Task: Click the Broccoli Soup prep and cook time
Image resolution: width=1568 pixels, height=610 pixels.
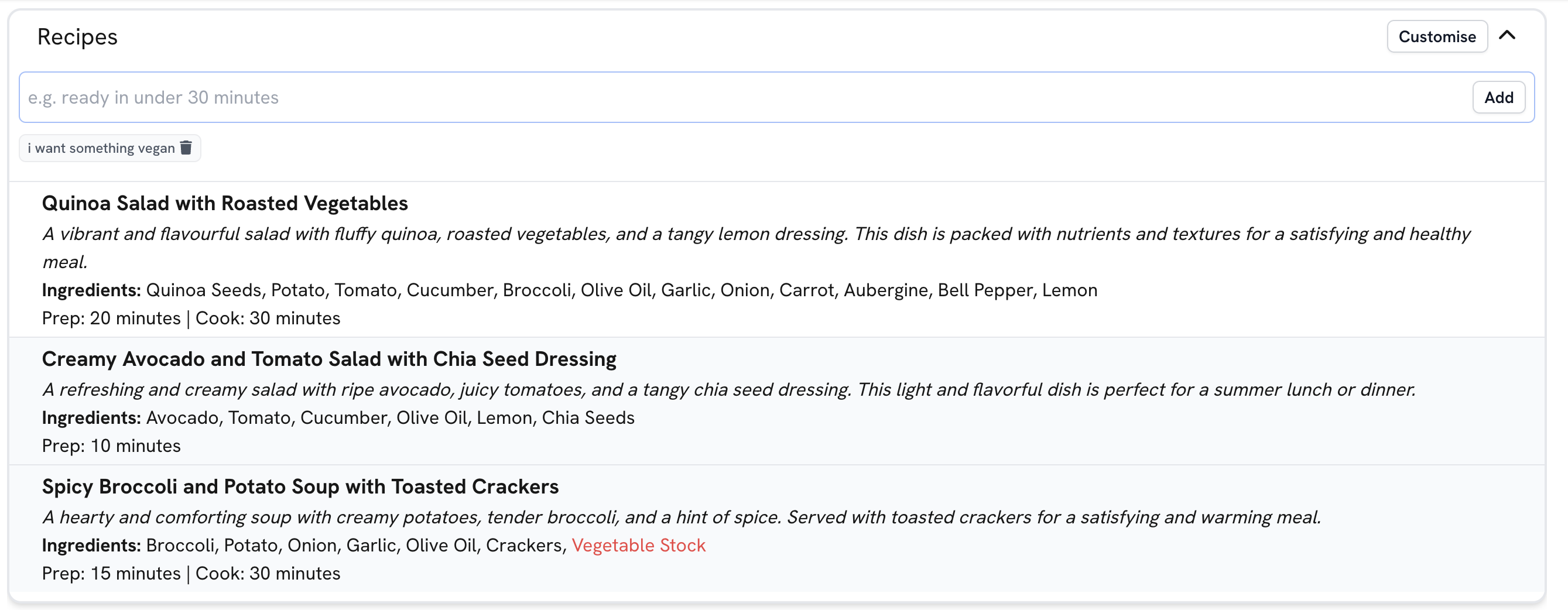Action: pos(190,574)
